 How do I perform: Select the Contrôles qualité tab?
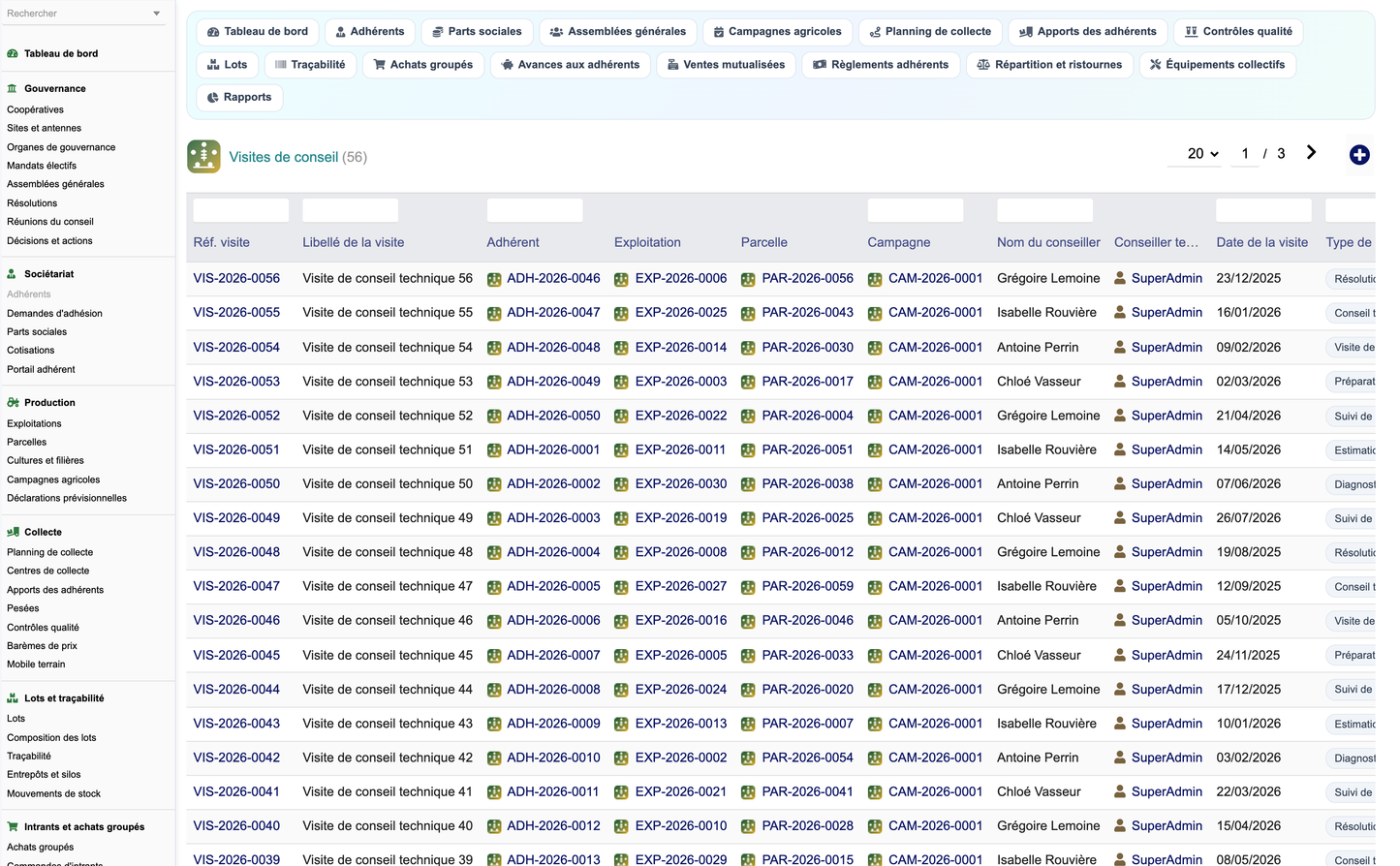[1238, 32]
